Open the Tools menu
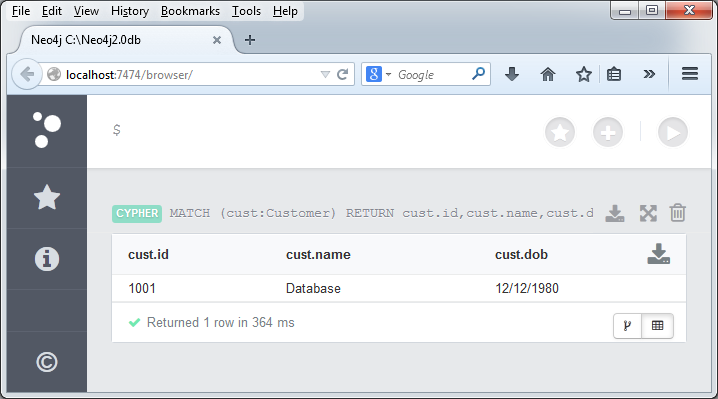 click(x=246, y=11)
